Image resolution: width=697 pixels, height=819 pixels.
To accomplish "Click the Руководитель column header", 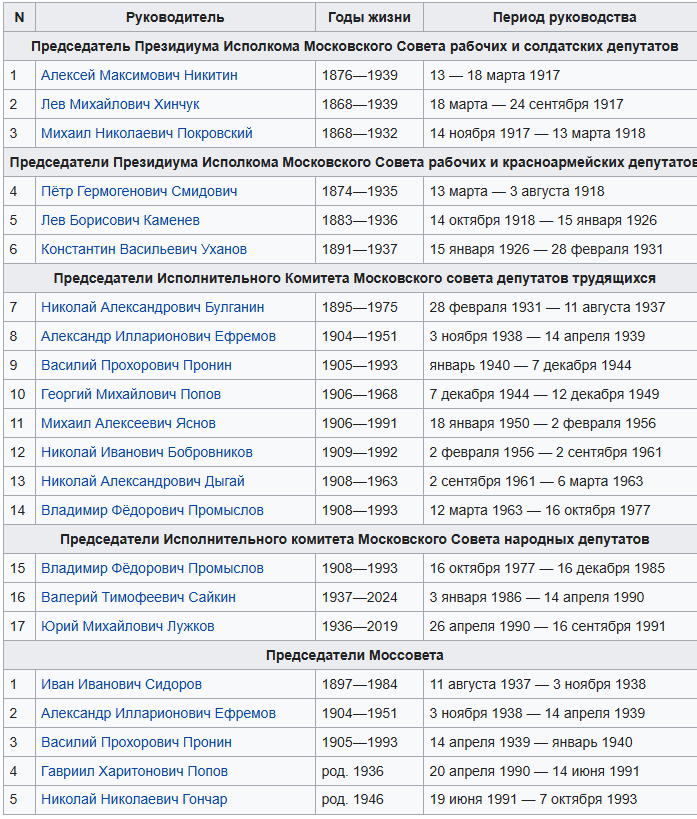I will point(175,17).
